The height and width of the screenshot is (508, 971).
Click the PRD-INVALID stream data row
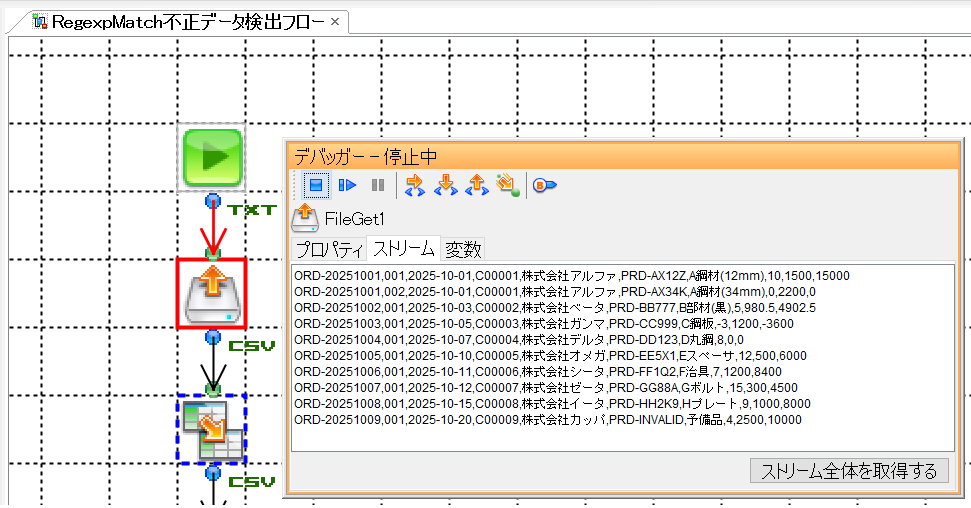548,419
